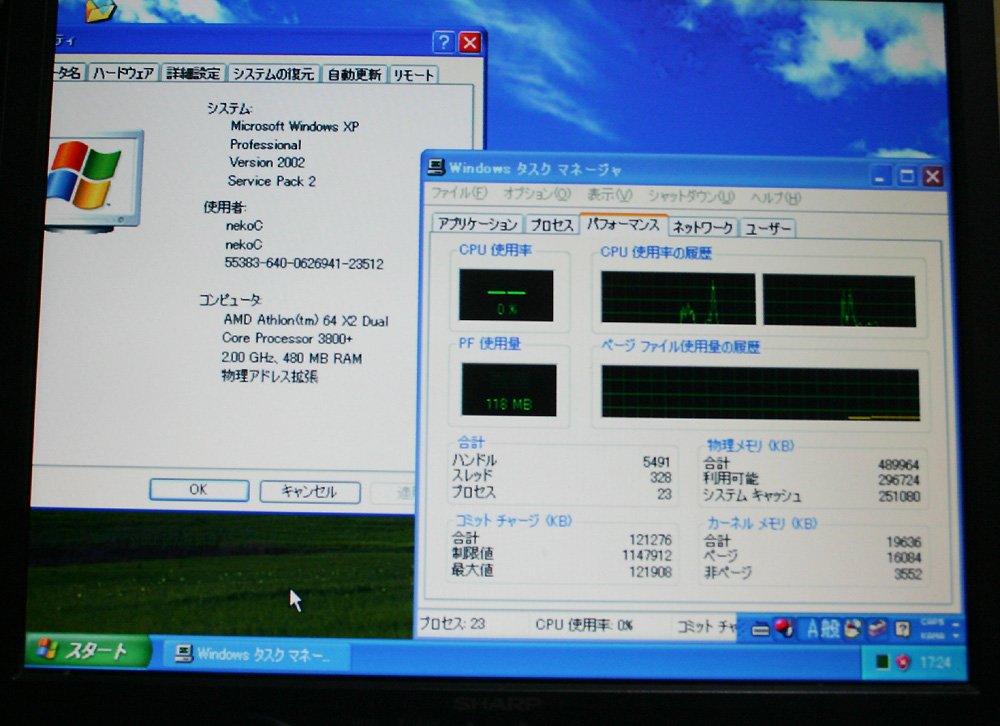The image size is (1000, 726).
Task: Click the システム キャッシュ value 251080
Action: [x=899, y=496]
